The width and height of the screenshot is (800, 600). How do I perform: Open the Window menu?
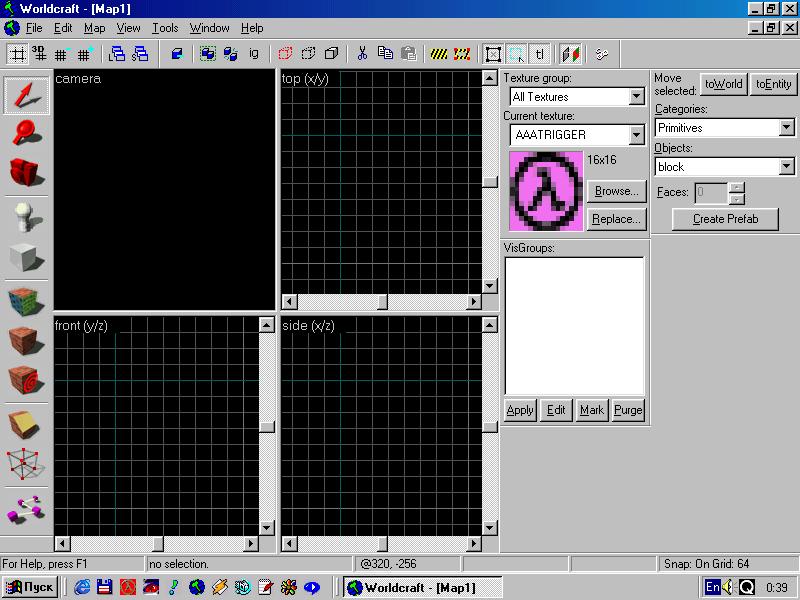click(x=209, y=28)
